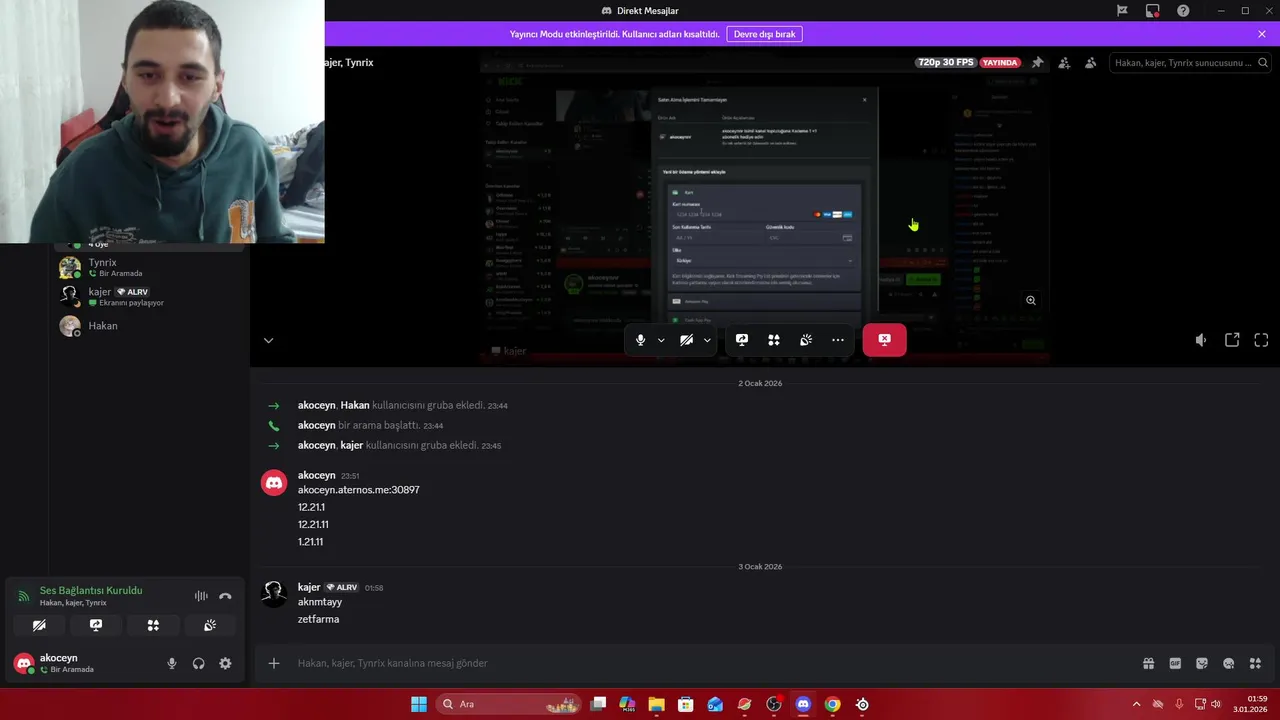Click kajer's avatar beside aknmtayy message
The width and height of the screenshot is (1280, 720).
point(274,594)
